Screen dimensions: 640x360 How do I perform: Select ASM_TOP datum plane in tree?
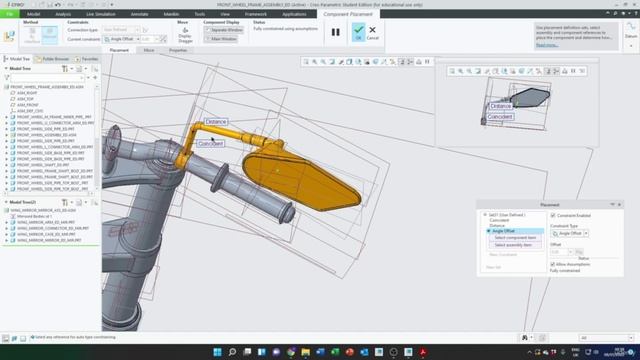click(x=25, y=99)
